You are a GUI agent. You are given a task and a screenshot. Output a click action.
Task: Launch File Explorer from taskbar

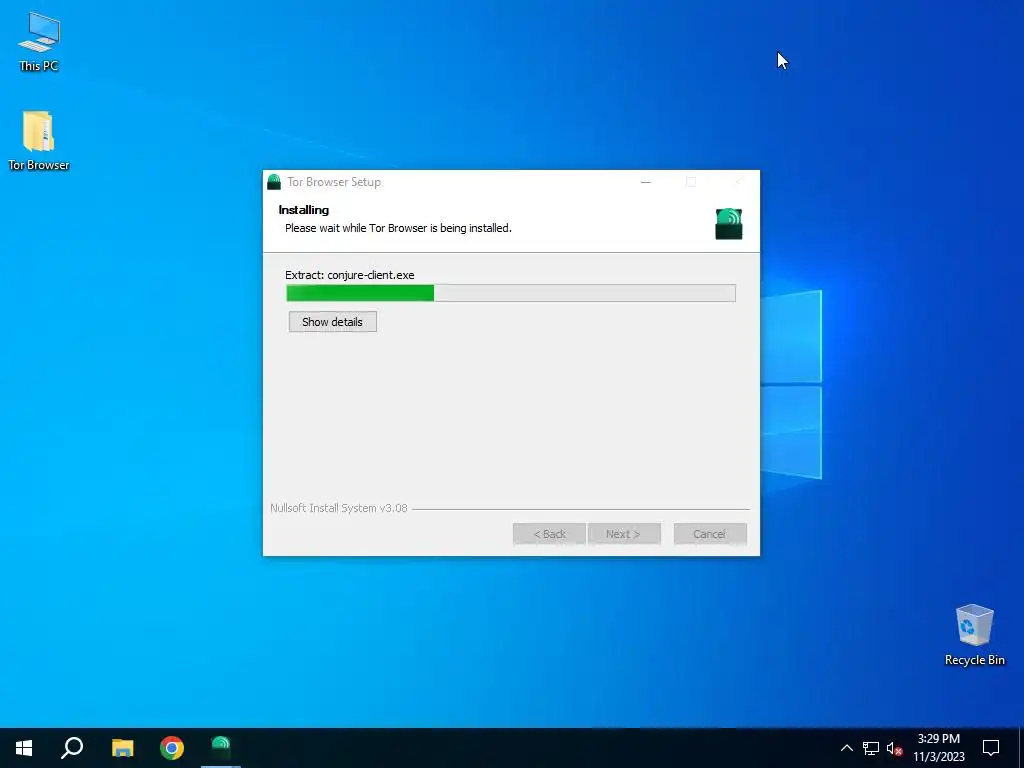tap(122, 748)
